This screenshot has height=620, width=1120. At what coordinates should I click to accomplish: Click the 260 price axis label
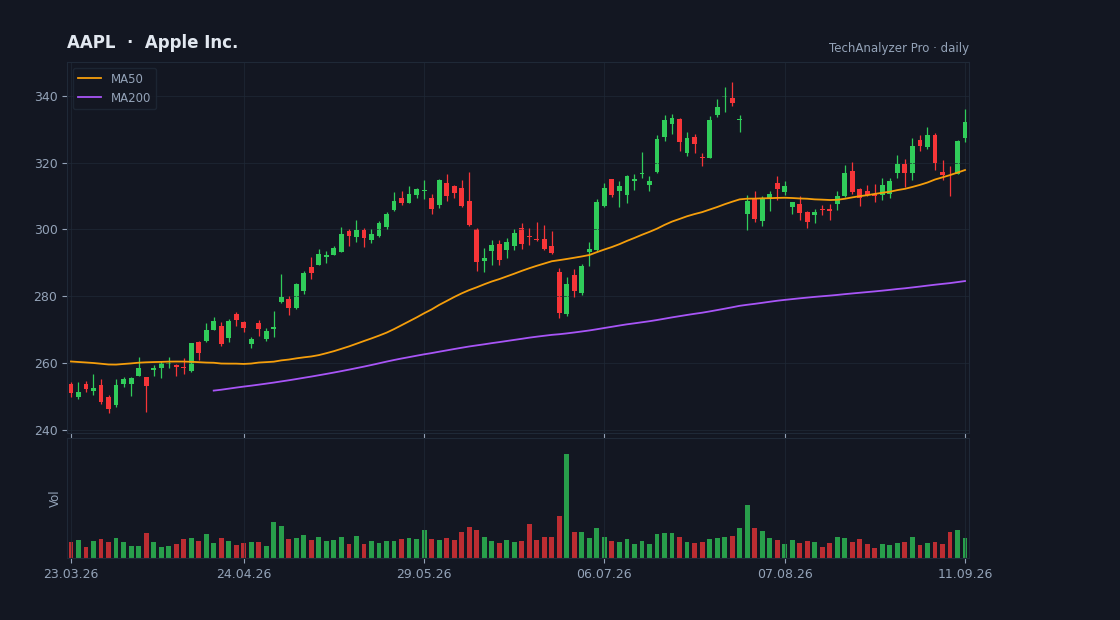pyautogui.click(x=46, y=364)
